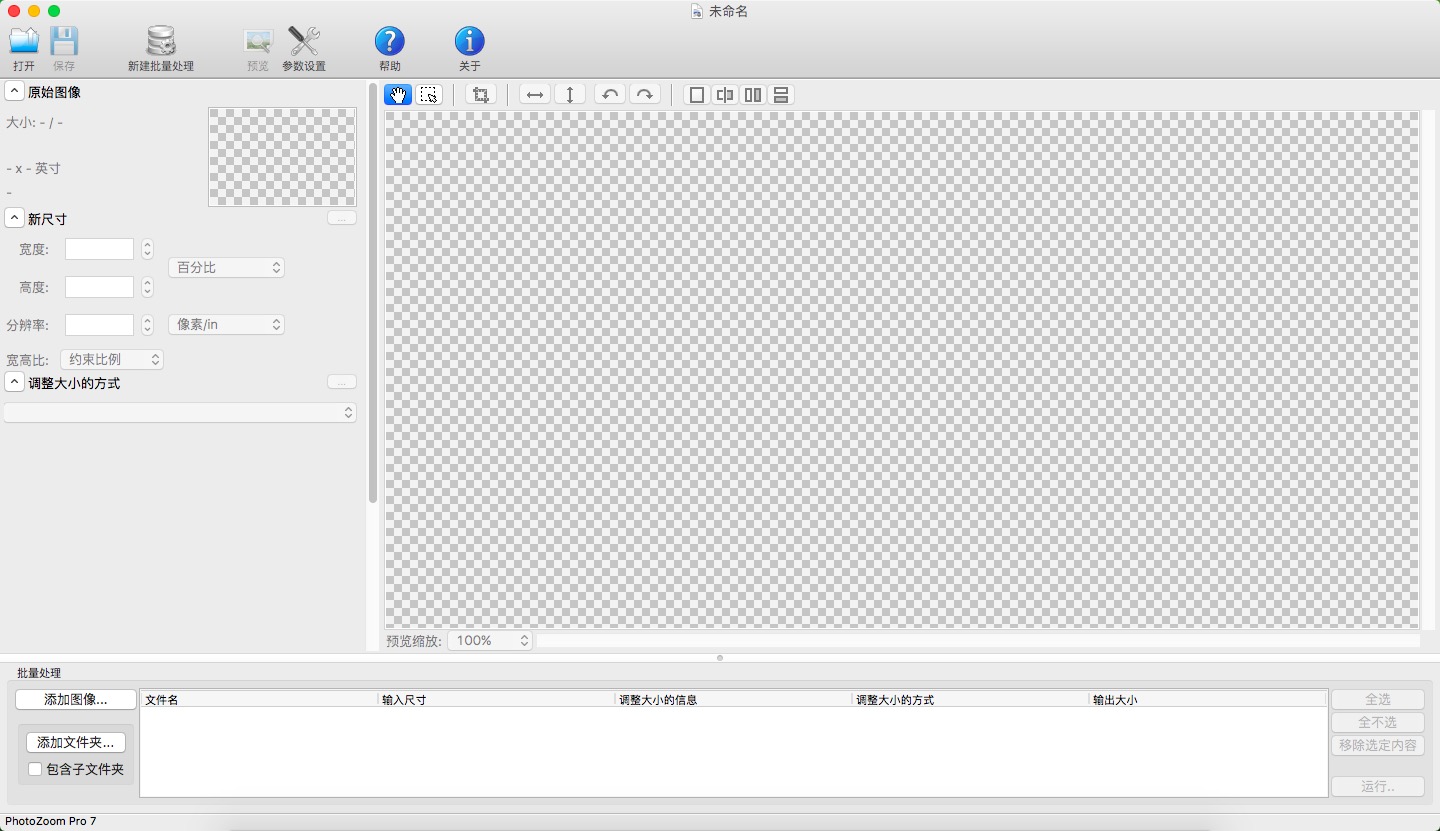Viewport: 1440px width, 831px height.
Task: Select the hand pan tool
Action: [x=398, y=95]
